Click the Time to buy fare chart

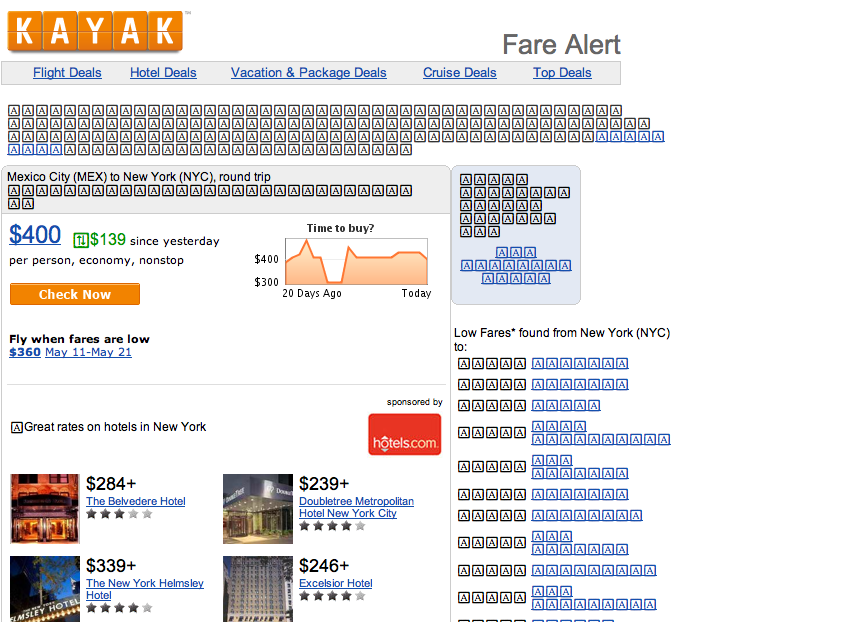tap(356, 261)
